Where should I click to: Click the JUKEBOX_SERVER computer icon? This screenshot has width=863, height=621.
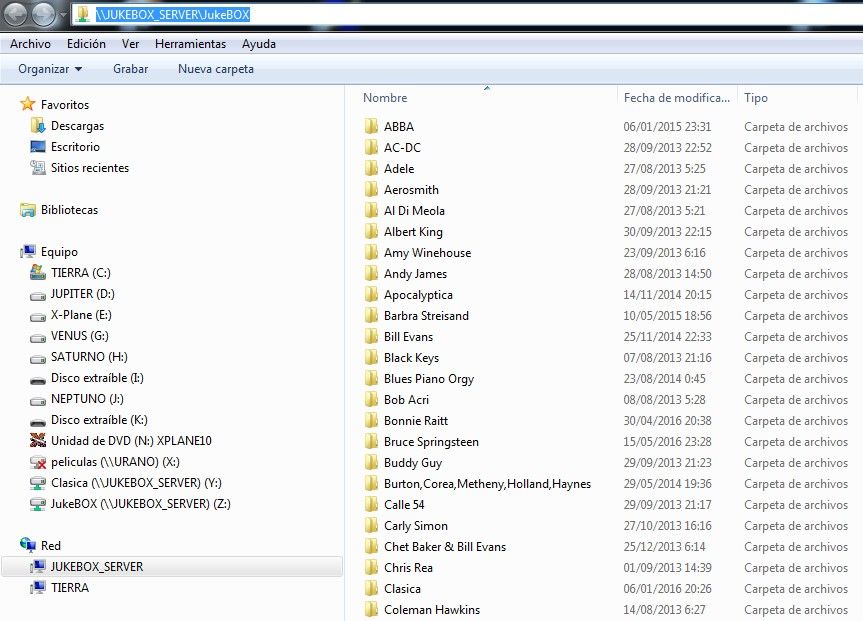(x=38, y=566)
